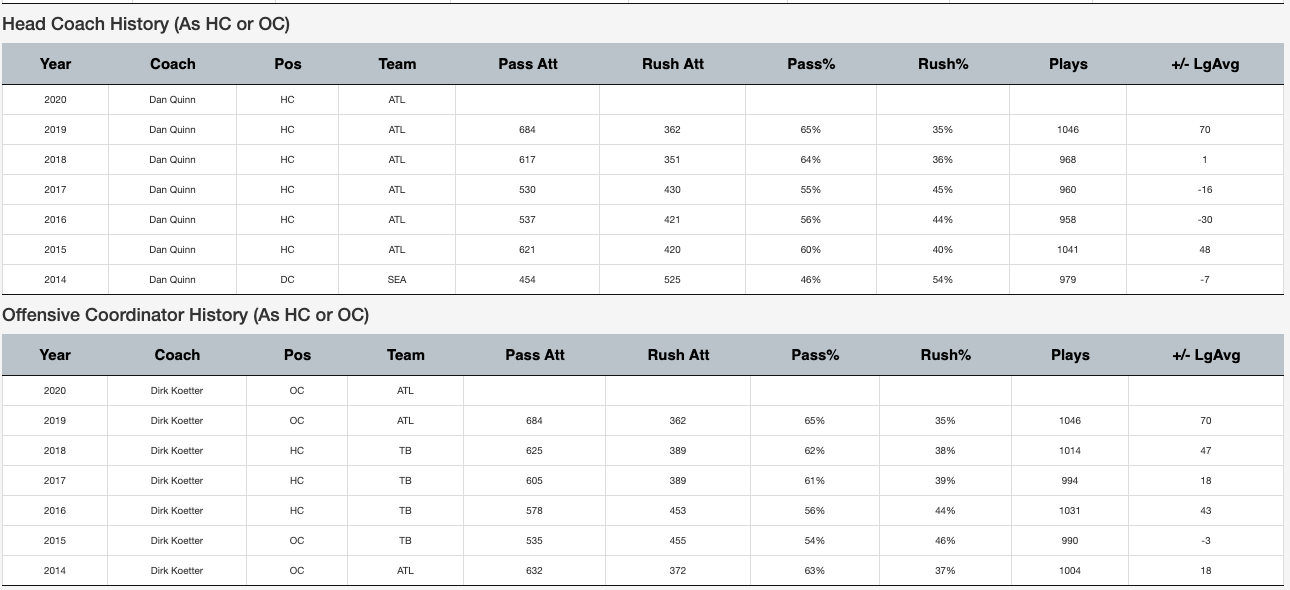Click the 1031 plays value for 2016
Screen dimensions: 1290x590
tap(1070, 511)
